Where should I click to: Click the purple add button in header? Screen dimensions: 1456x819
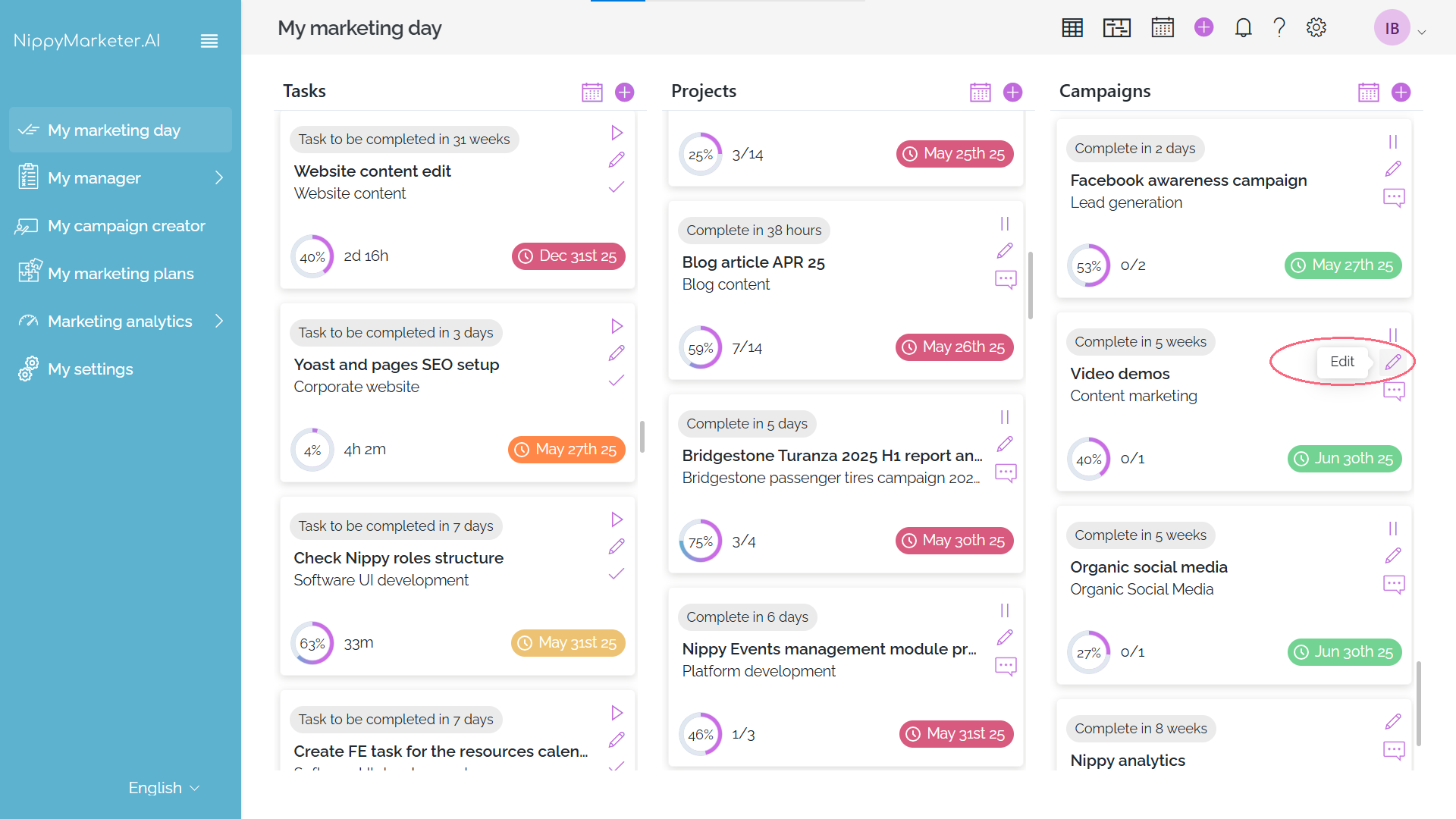click(1203, 27)
